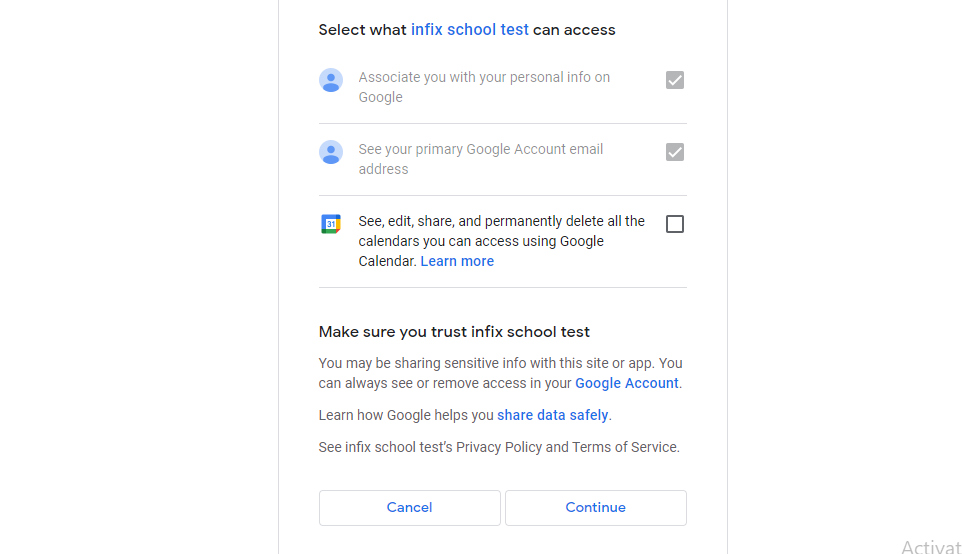The width and height of the screenshot is (962, 554).
Task: Toggle the primary email address checkbox
Action: (x=675, y=152)
